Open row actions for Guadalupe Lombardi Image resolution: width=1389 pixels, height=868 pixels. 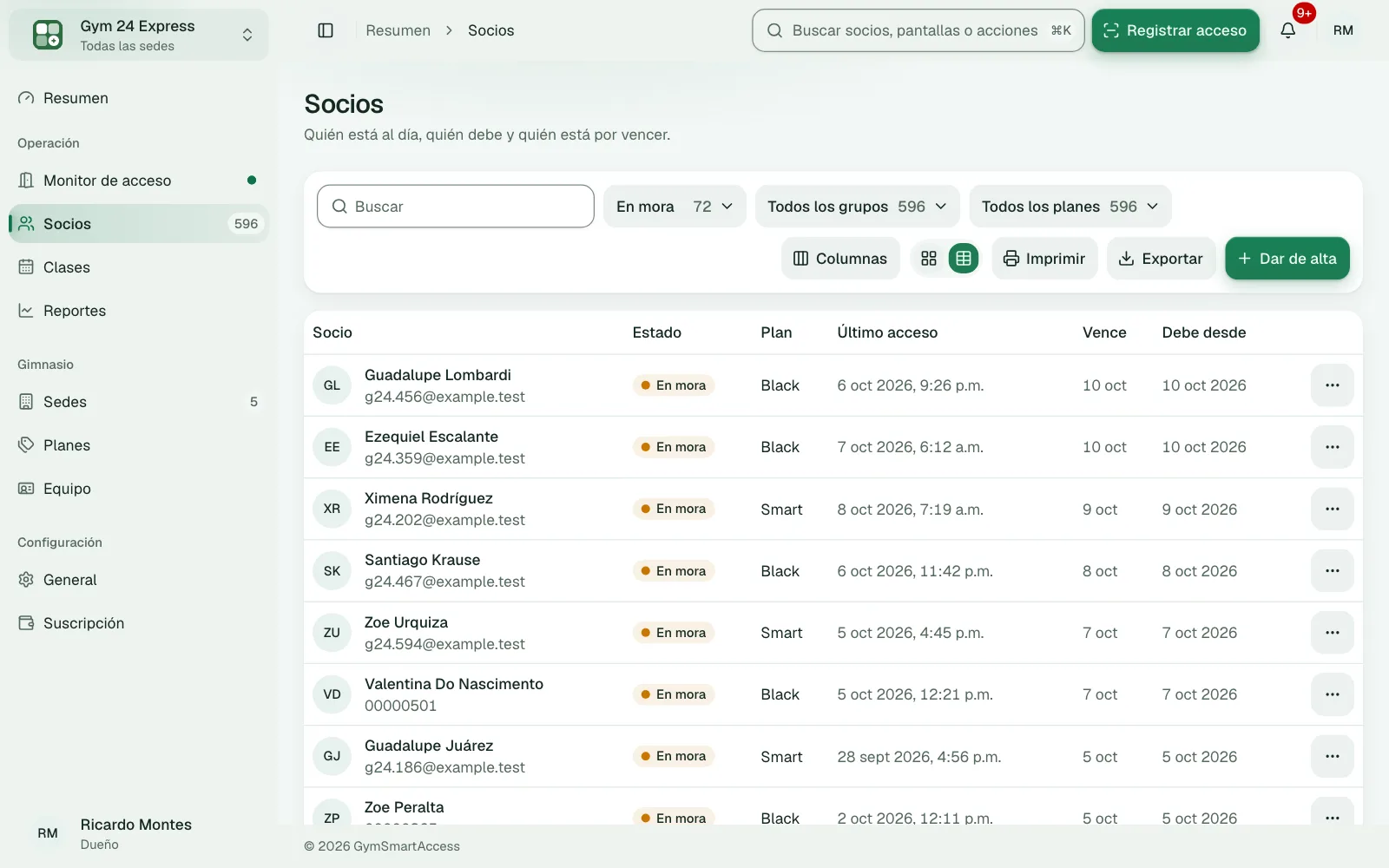pyautogui.click(x=1333, y=385)
